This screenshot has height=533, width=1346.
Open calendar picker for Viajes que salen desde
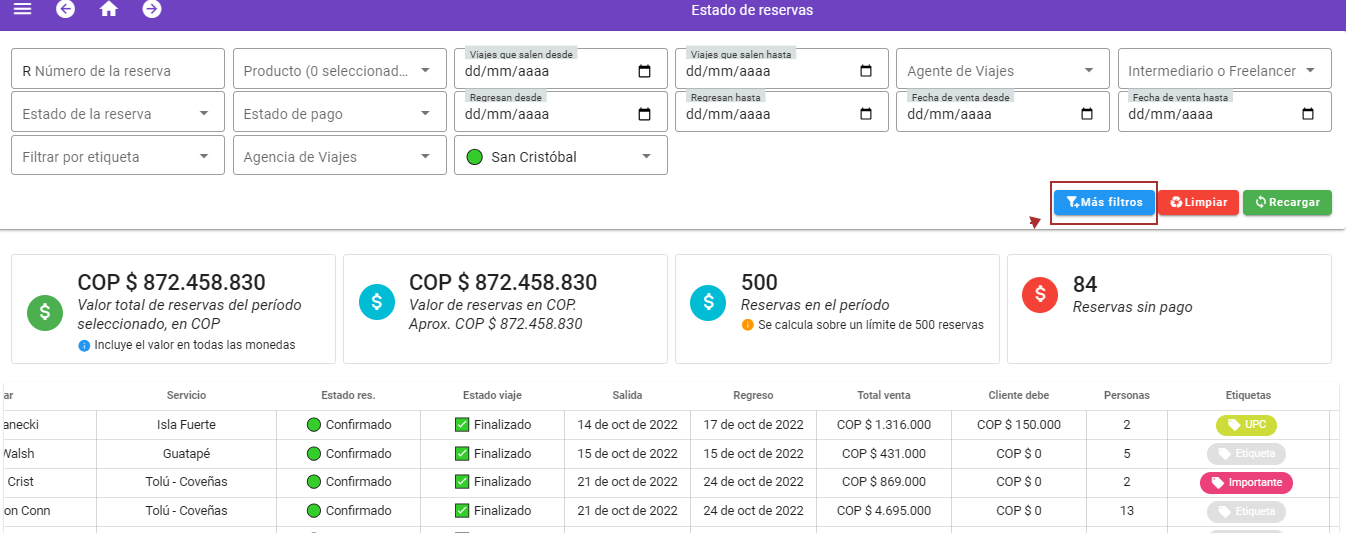coord(645,71)
